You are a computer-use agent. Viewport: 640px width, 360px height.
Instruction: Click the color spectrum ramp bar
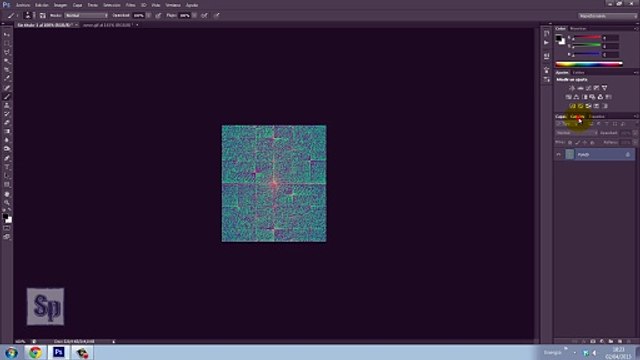click(589, 64)
